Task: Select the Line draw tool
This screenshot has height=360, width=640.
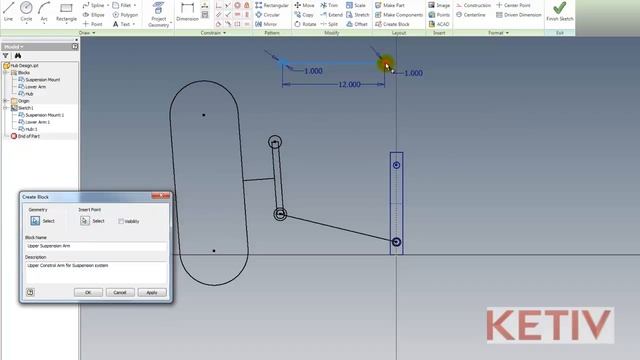Action: pyautogui.click(x=9, y=11)
